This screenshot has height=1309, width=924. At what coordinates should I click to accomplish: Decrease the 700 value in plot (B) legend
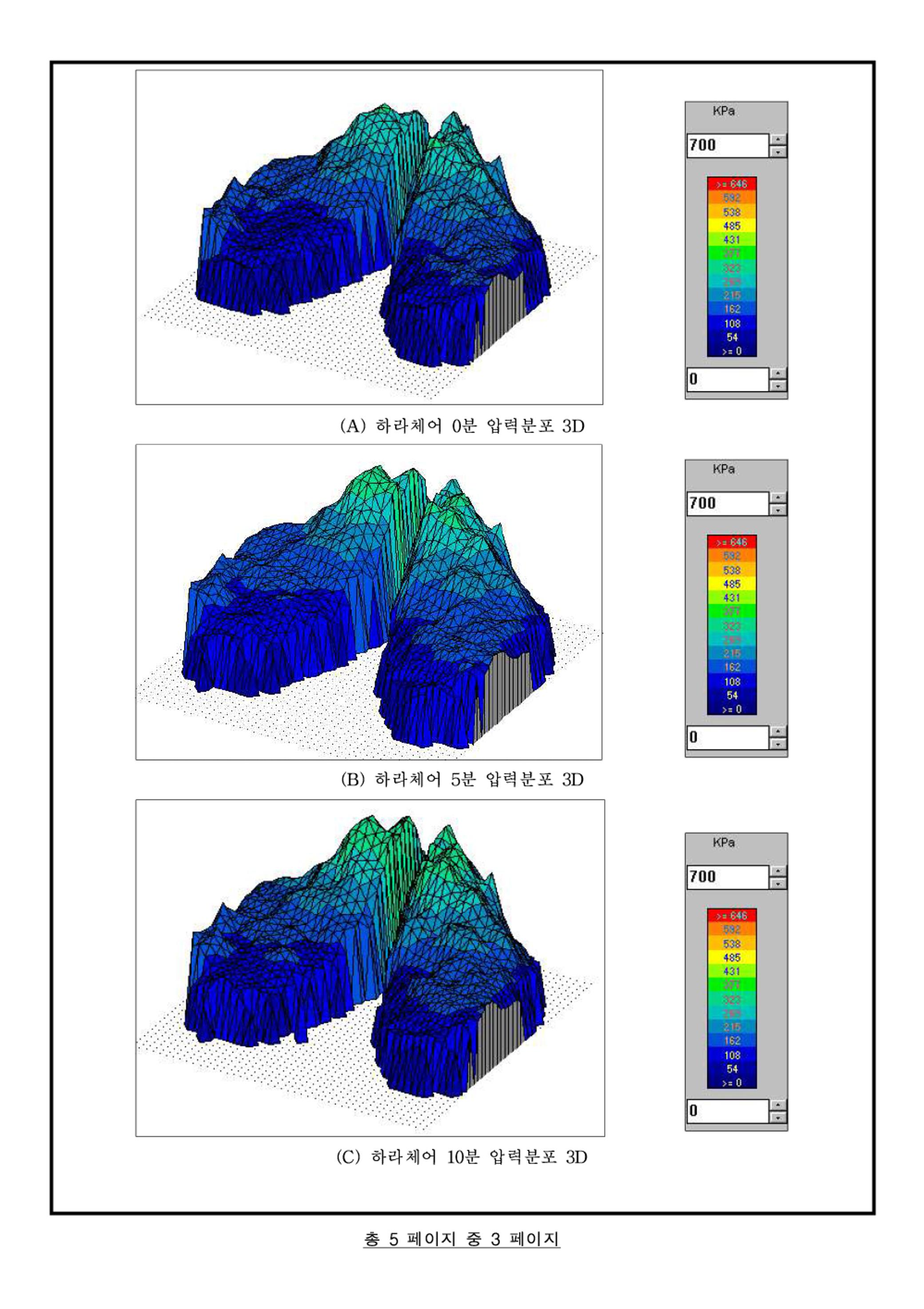(778, 509)
